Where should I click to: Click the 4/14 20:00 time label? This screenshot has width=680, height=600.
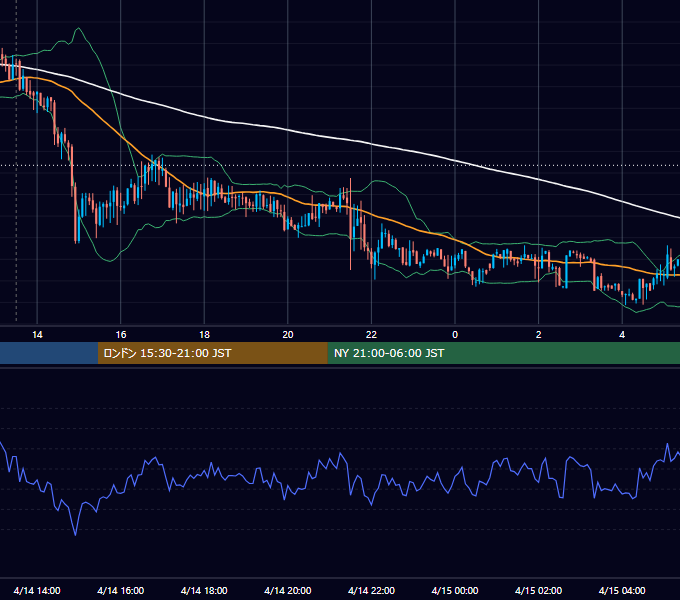point(288,590)
